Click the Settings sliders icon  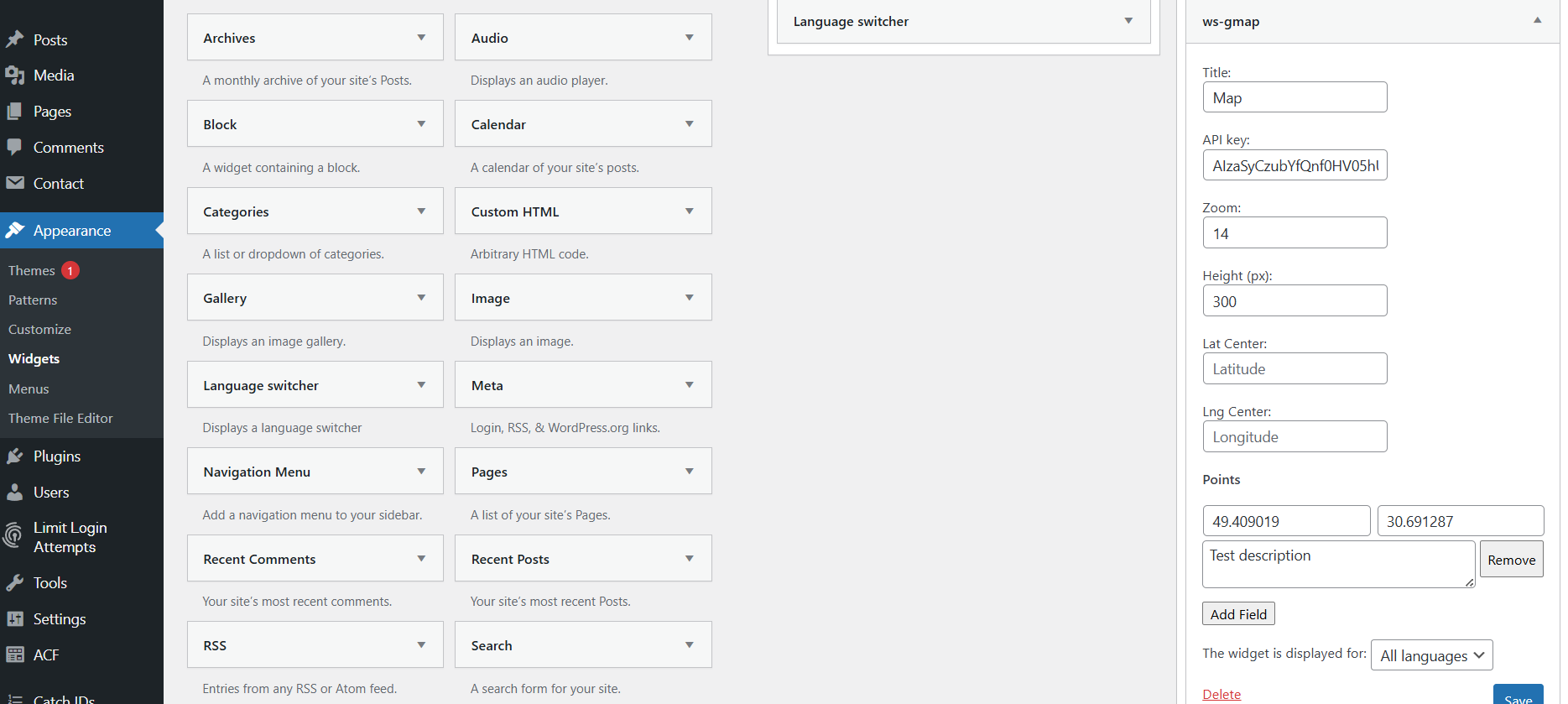pyautogui.click(x=15, y=619)
